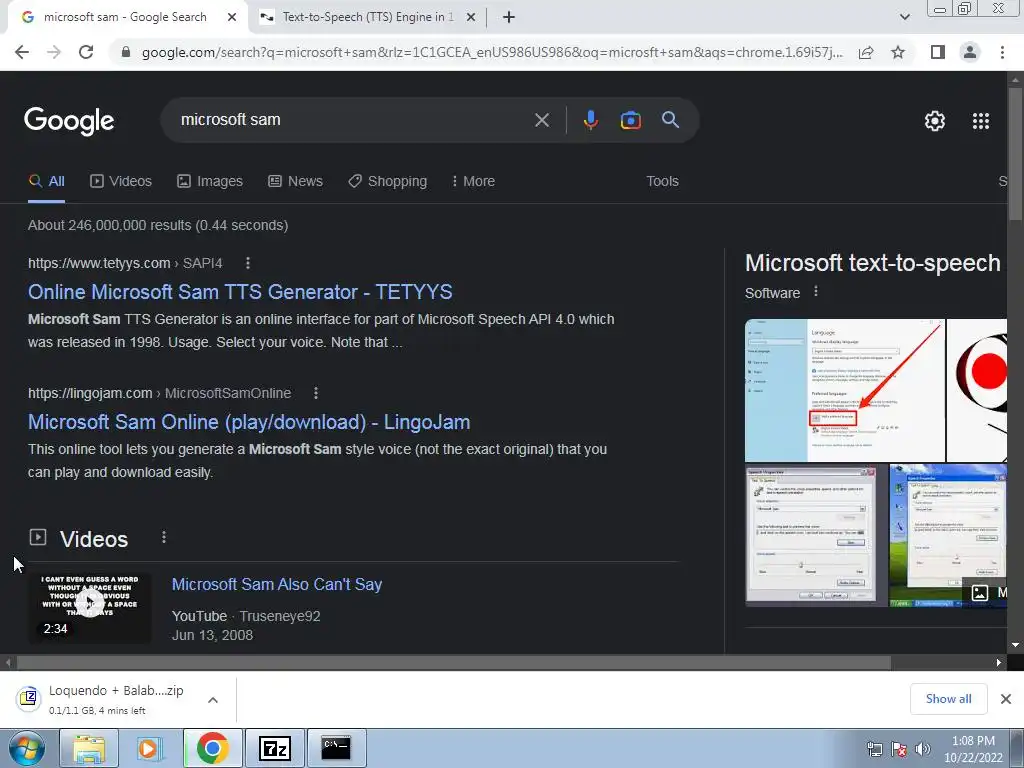Screen dimensions: 1024x768
Task: Open Online Microsoft Sam TTS Generator link
Action: 240,292
